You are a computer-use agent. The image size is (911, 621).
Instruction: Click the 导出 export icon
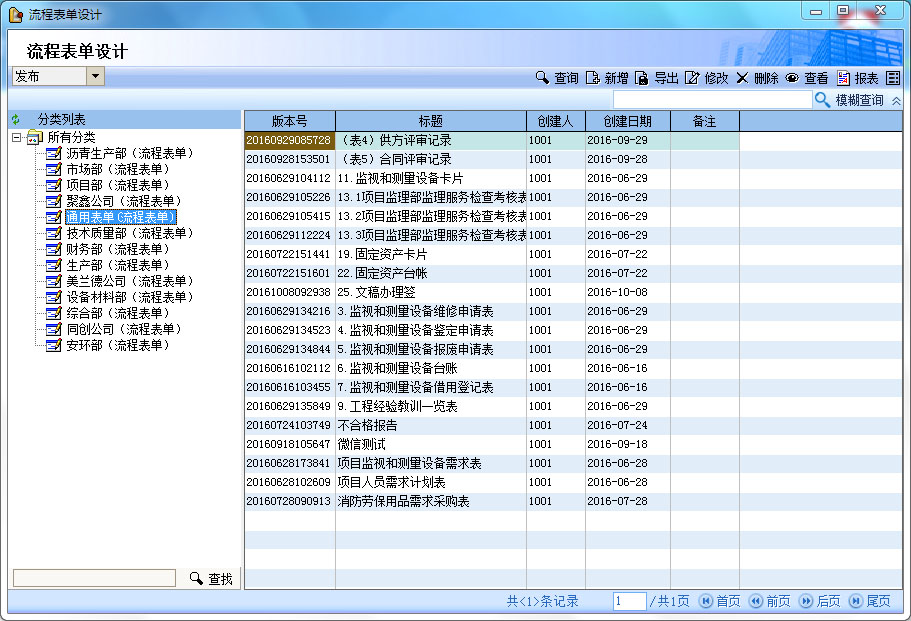(x=642, y=78)
